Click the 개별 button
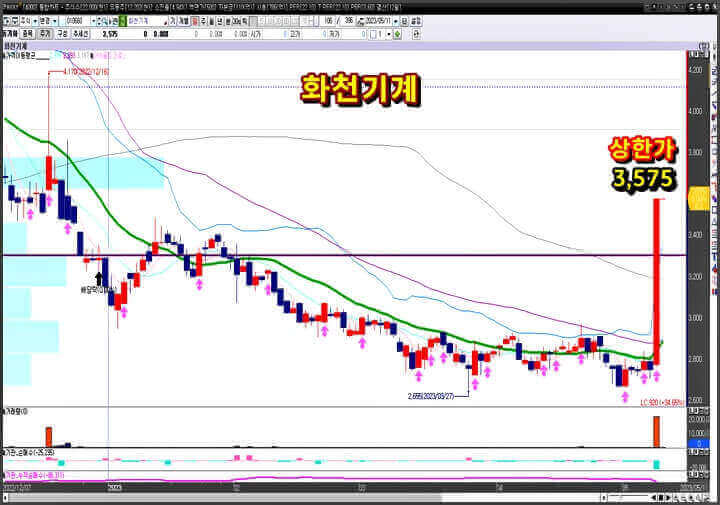 (184, 21)
